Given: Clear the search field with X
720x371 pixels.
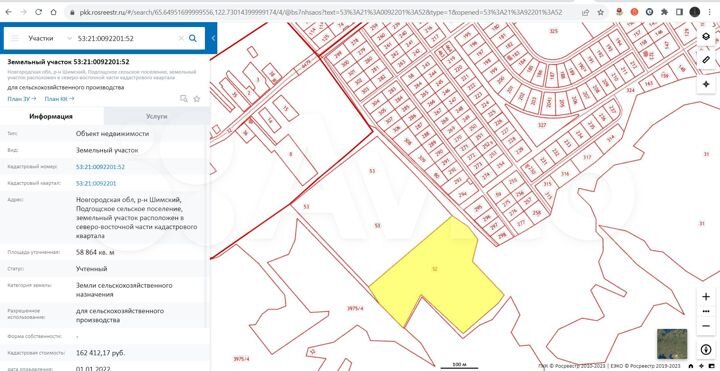Looking at the screenshot, I should (x=181, y=39).
